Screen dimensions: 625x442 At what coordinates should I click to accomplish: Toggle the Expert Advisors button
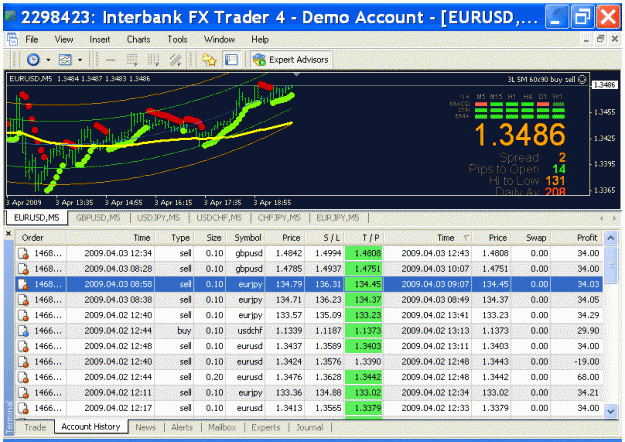[291, 60]
